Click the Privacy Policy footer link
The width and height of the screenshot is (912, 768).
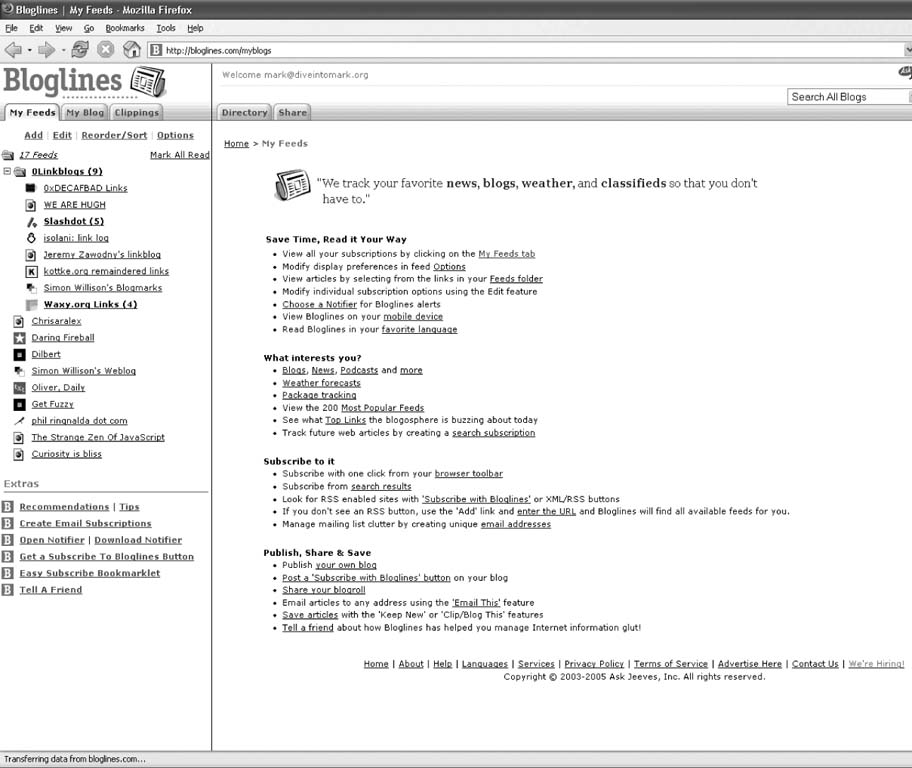coord(594,664)
